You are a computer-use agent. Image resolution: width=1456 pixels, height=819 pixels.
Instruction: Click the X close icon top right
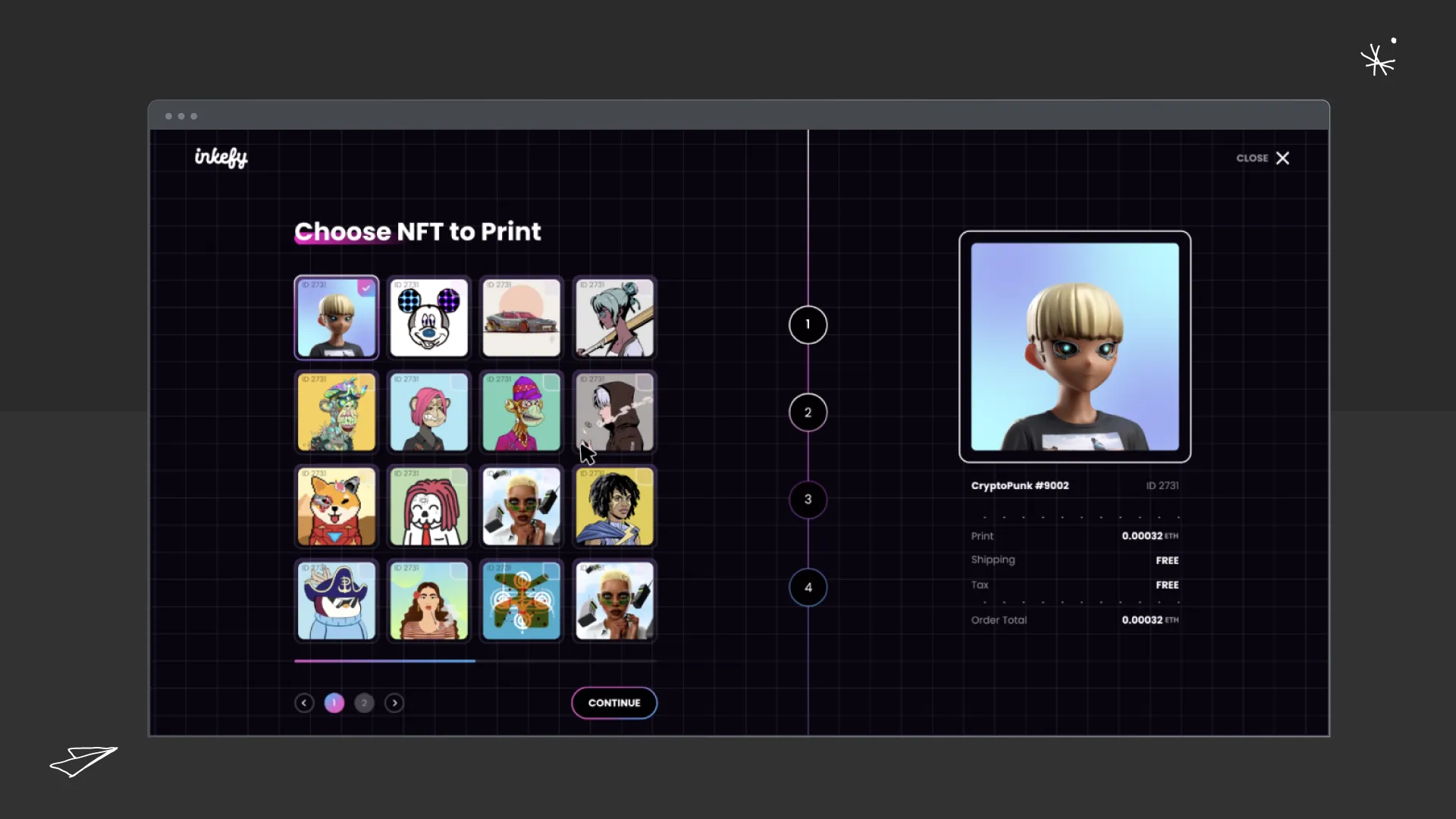[1283, 158]
